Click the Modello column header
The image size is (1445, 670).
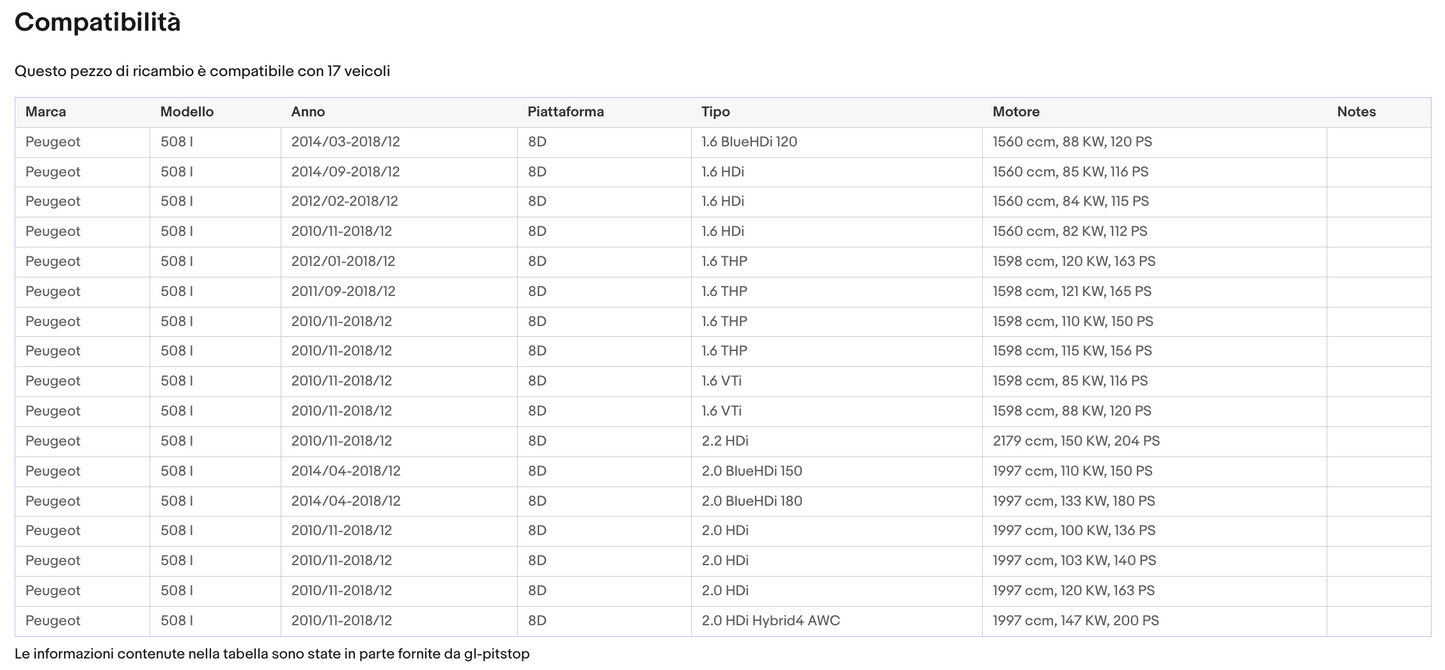(187, 112)
